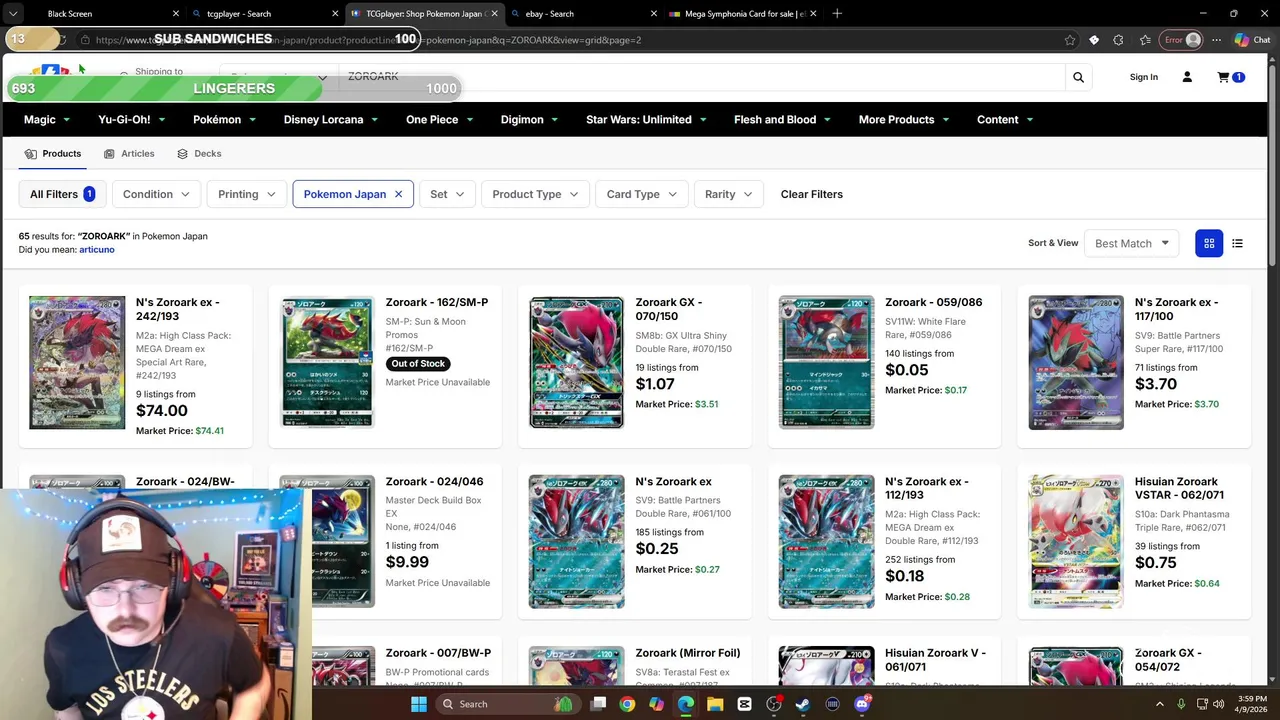
Task: Close the ebay - Search tab
Action: [x=654, y=14]
